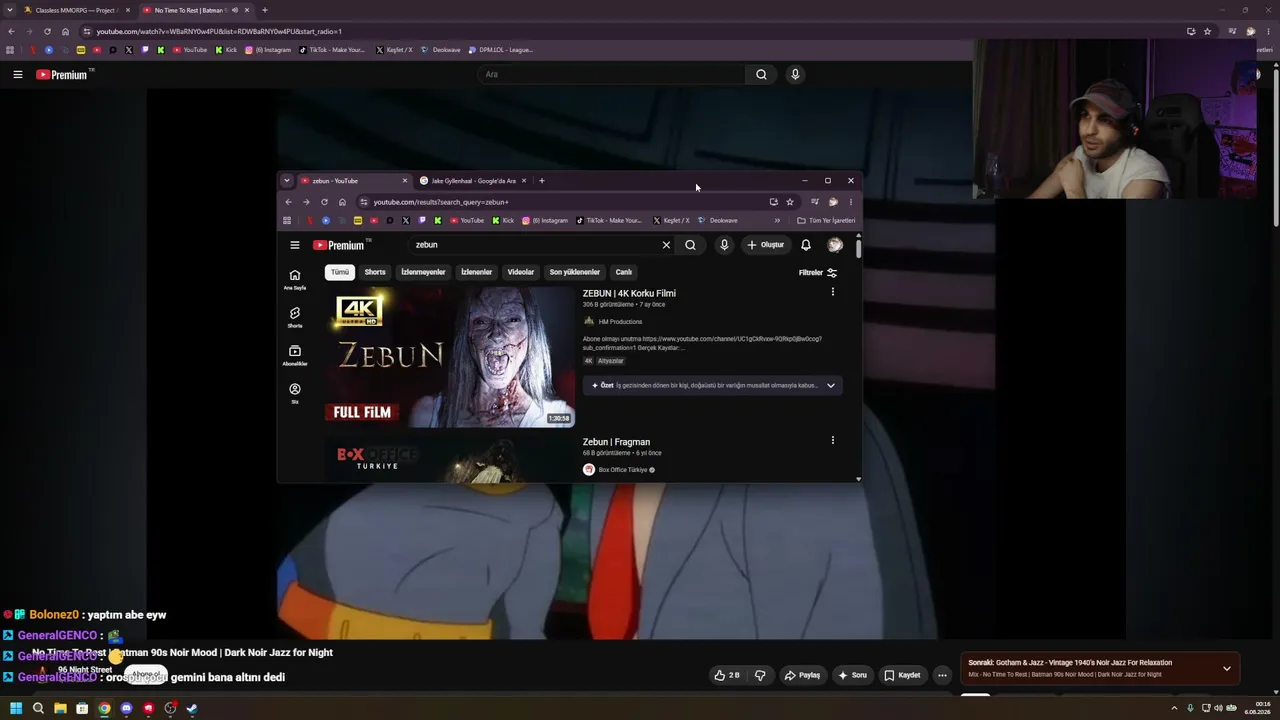Open a new tab in the front window
Image resolution: width=1280 pixels, height=720 pixels.
541,181
